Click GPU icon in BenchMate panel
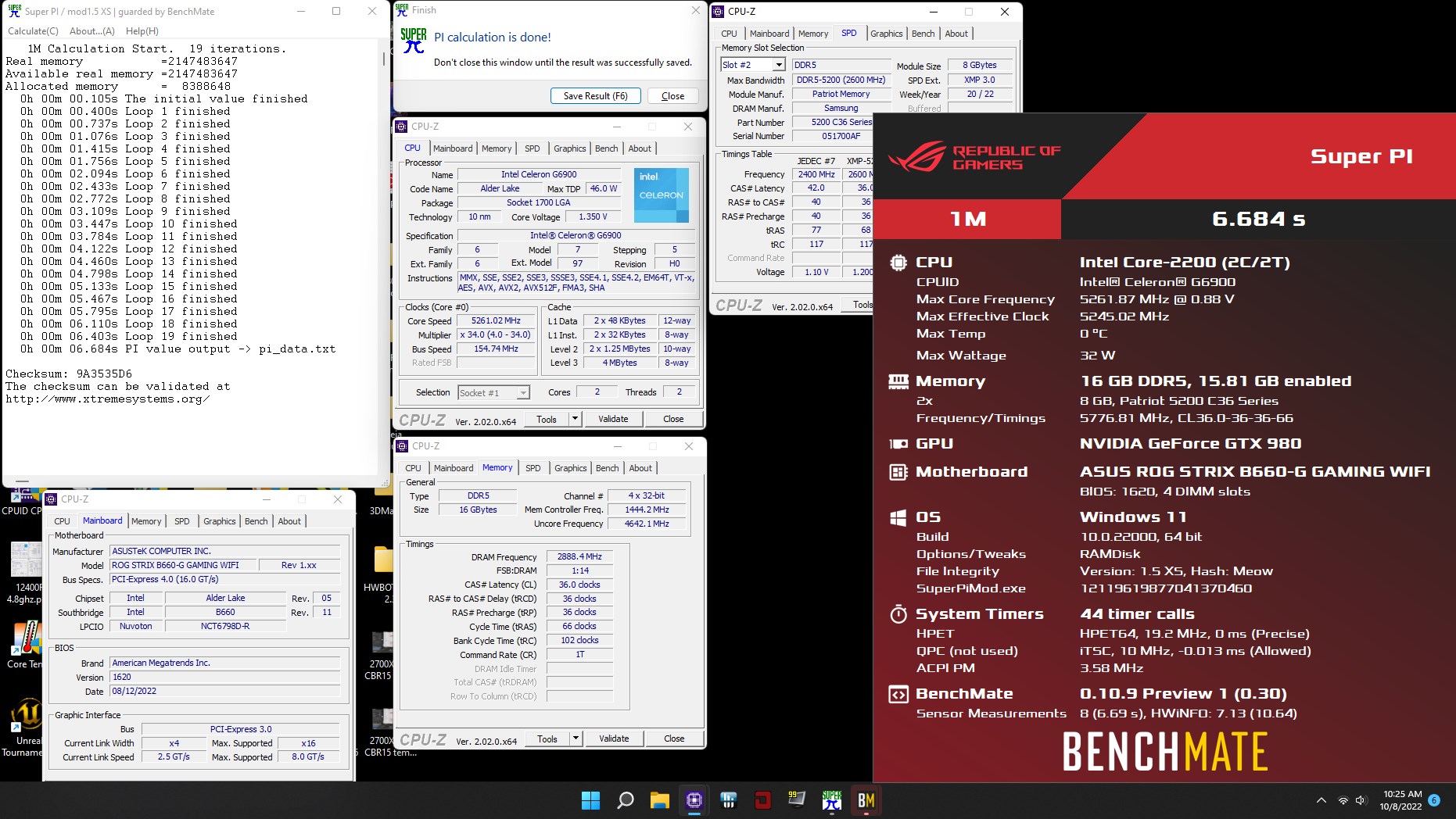1456x819 pixels. (898, 444)
